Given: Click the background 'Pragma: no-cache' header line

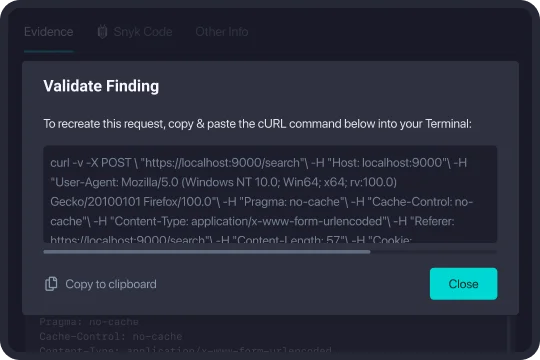Looking at the screenshot, I should [x=89, y=322].
